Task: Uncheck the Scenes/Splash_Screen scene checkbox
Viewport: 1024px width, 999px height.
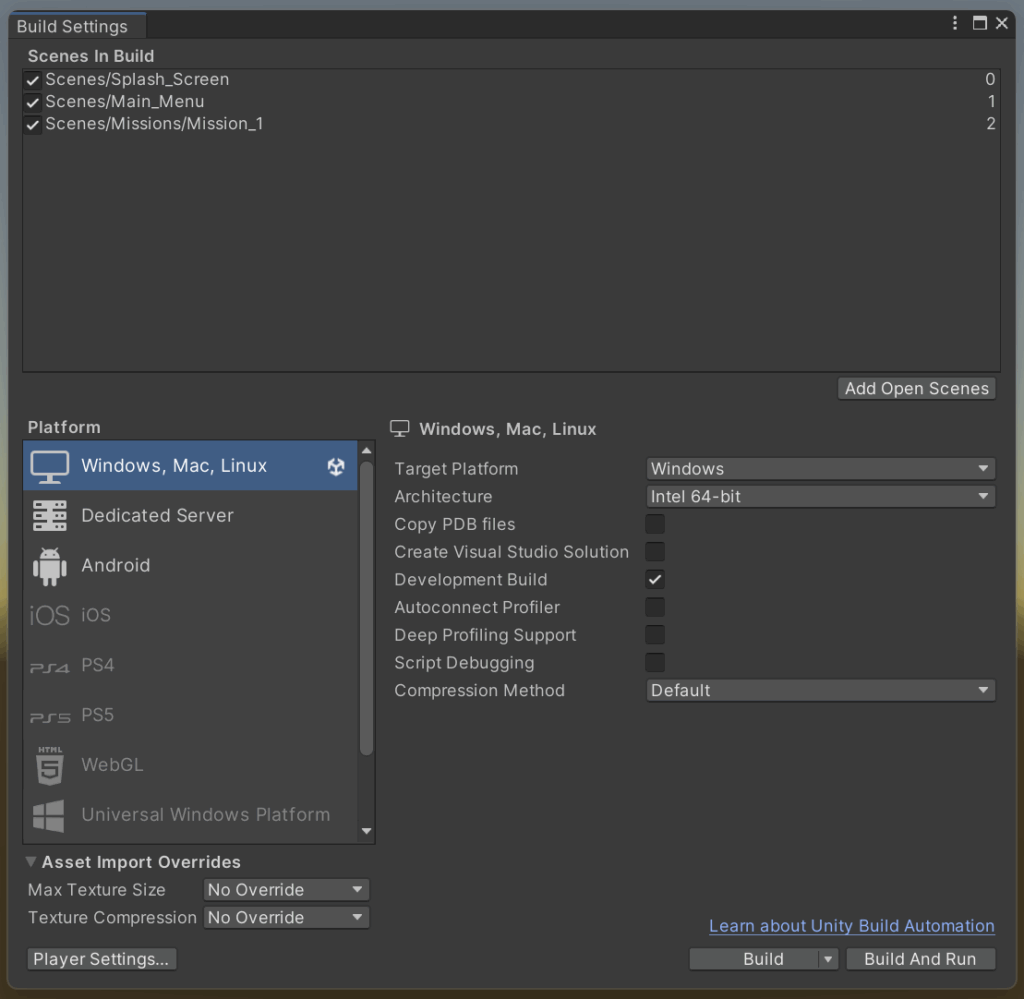Action: [33, 80]
